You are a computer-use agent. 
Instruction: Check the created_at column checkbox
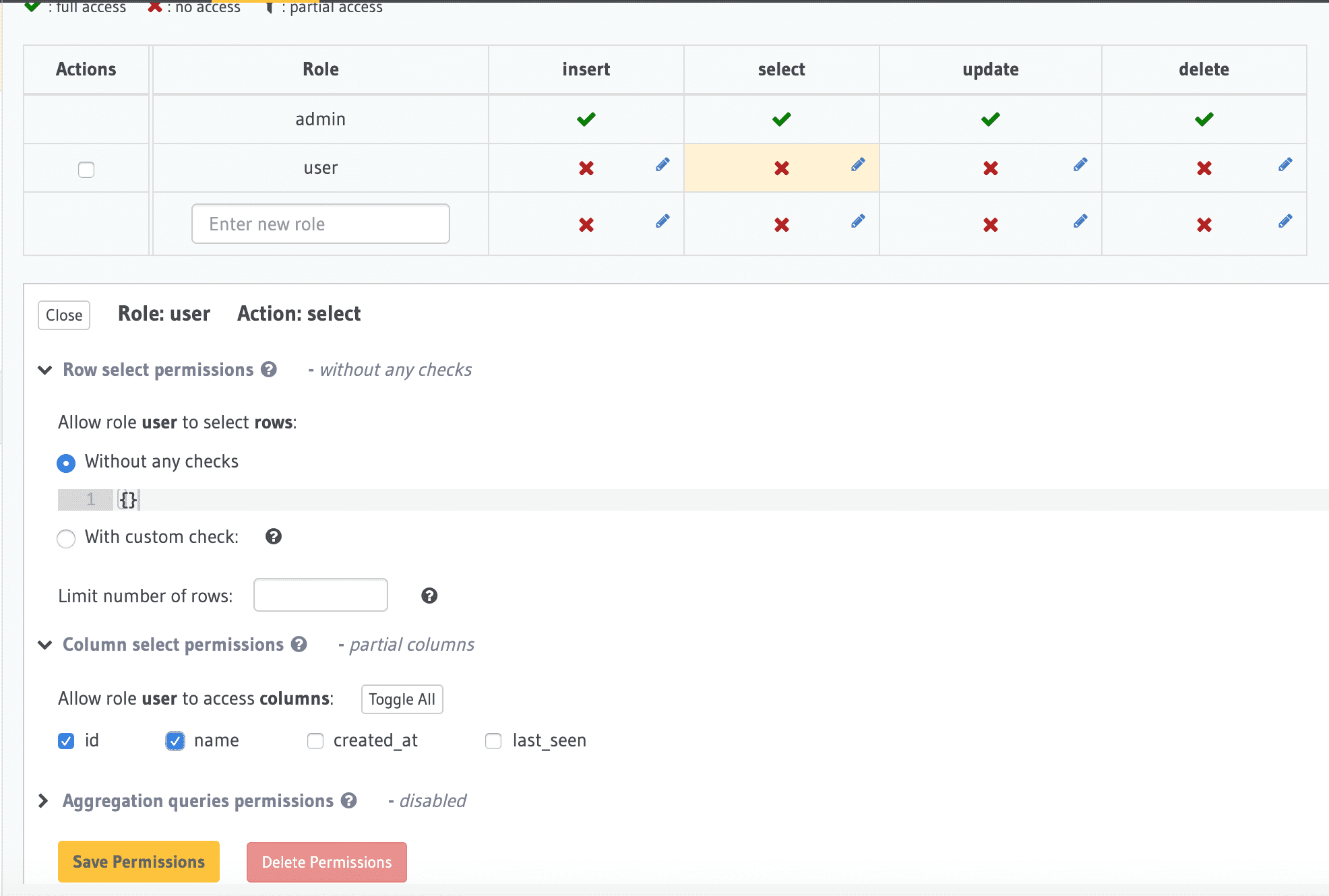(x=315, y=741)
